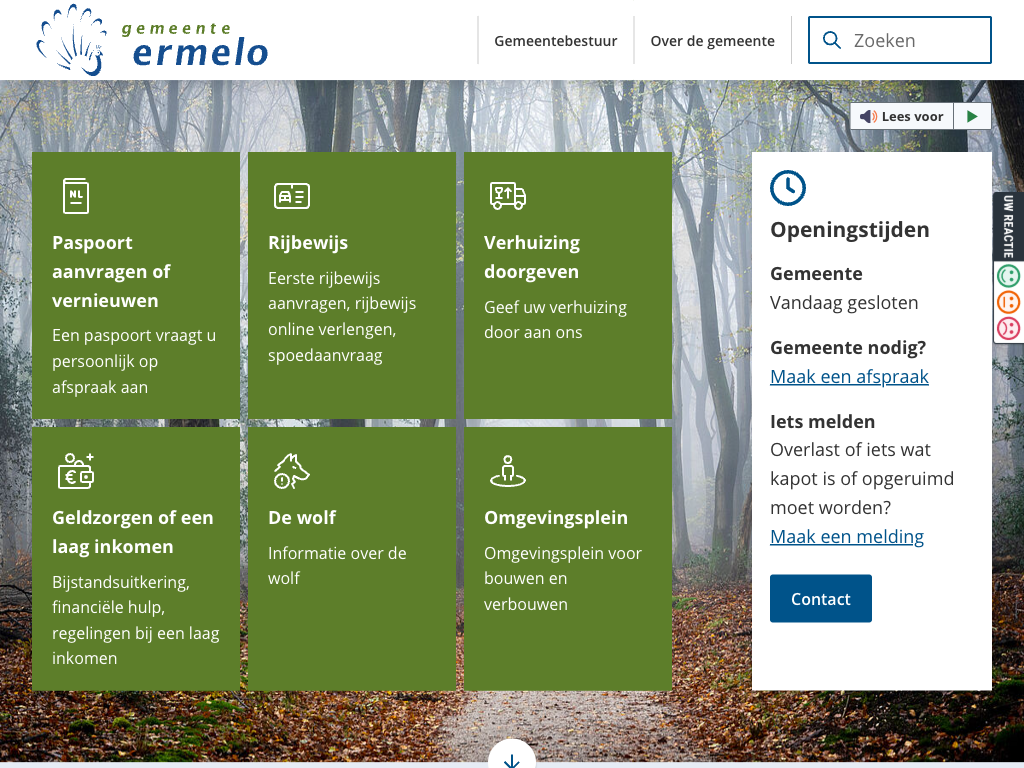Click into the Zoeken search field
1024x768 pixels.
tap(915, 40)
